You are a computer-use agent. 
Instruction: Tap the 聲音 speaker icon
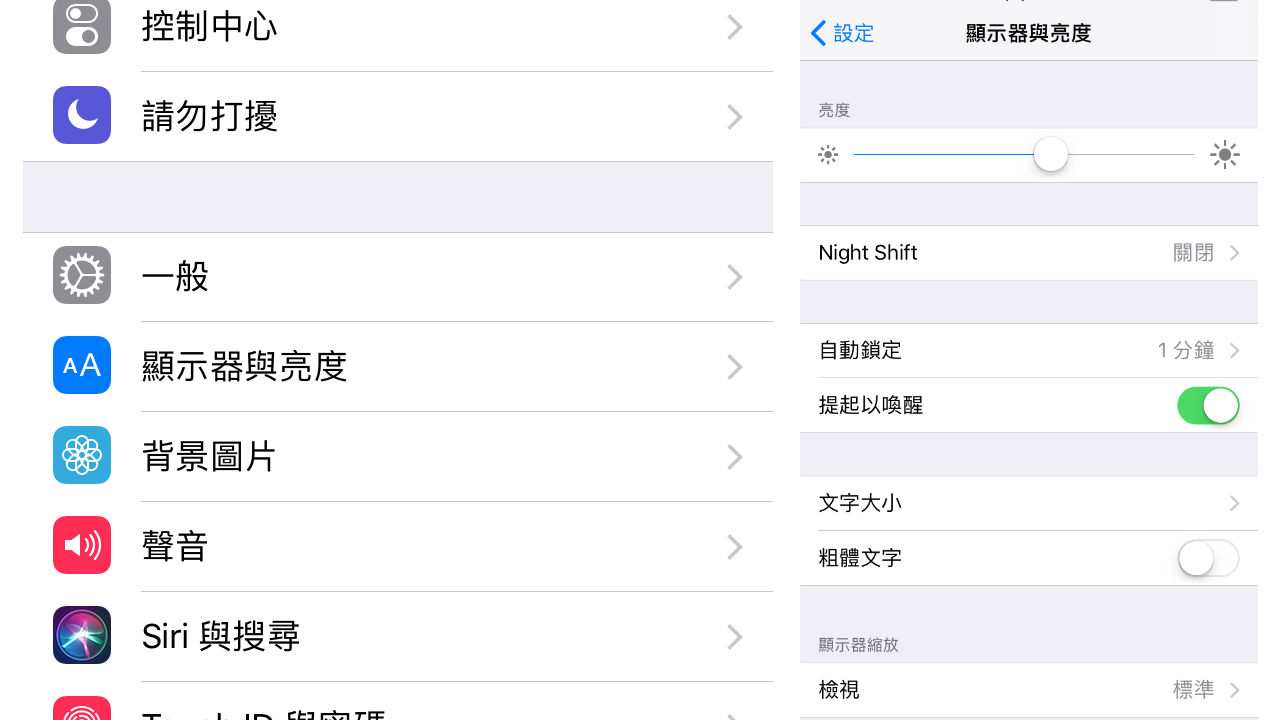click(x=82, y=545)
